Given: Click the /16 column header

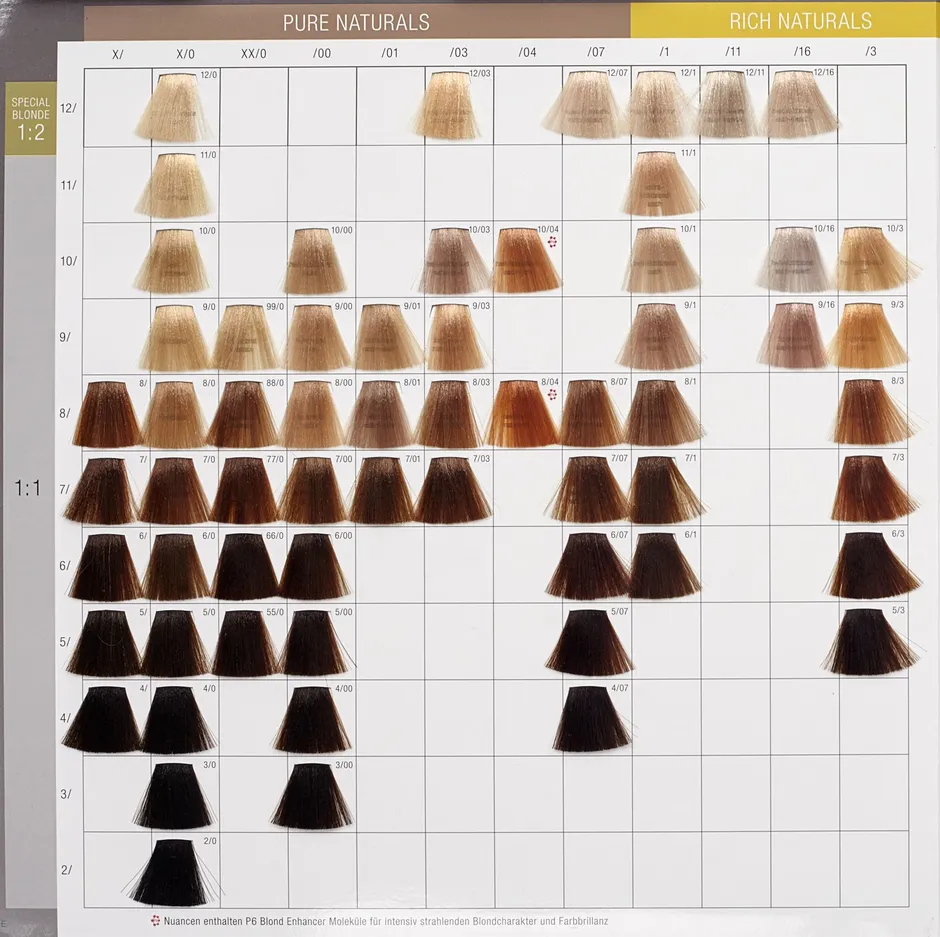Looking at the screenshot, I should point(802,52).
